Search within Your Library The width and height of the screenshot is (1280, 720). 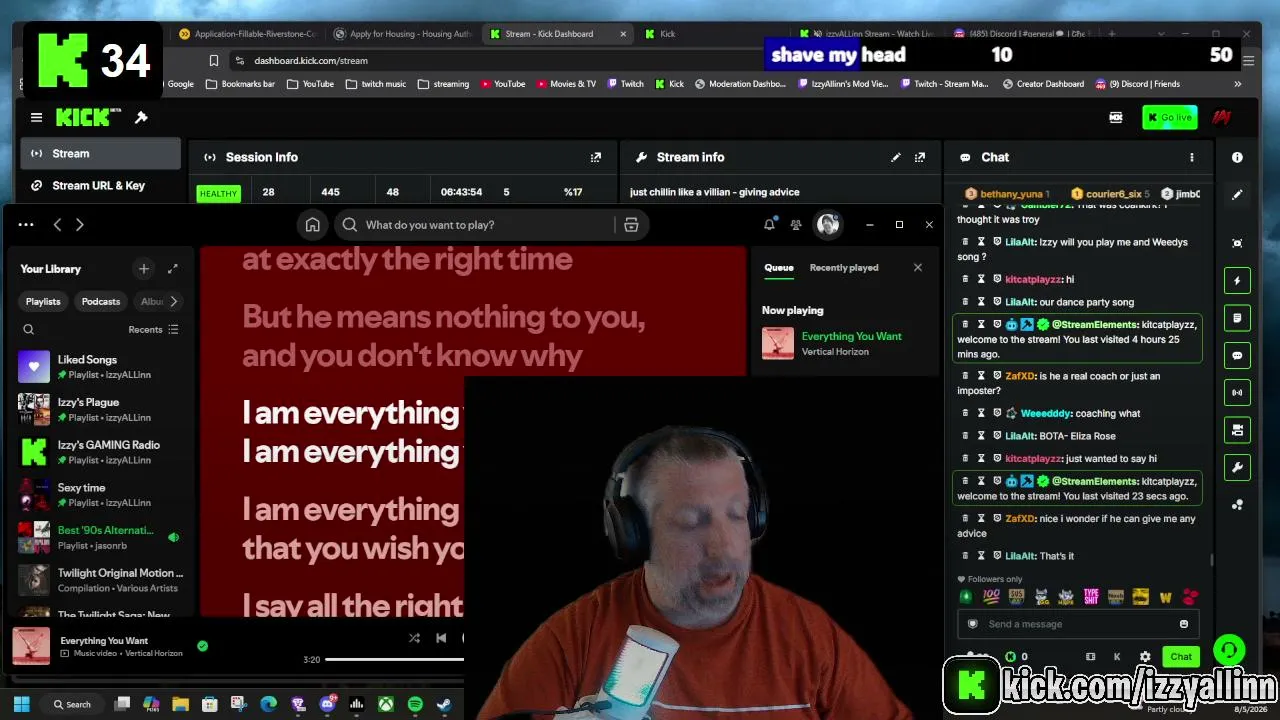pos(28,330)
